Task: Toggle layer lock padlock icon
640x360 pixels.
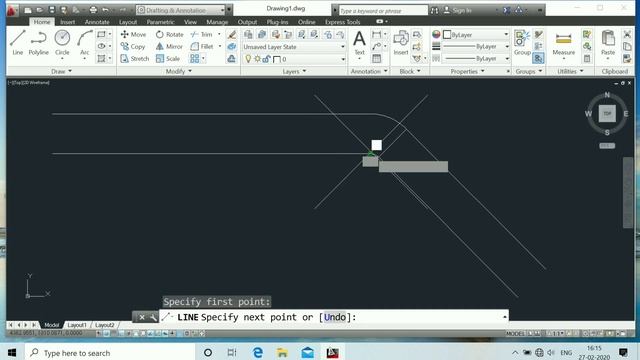Action: point(267,59)
